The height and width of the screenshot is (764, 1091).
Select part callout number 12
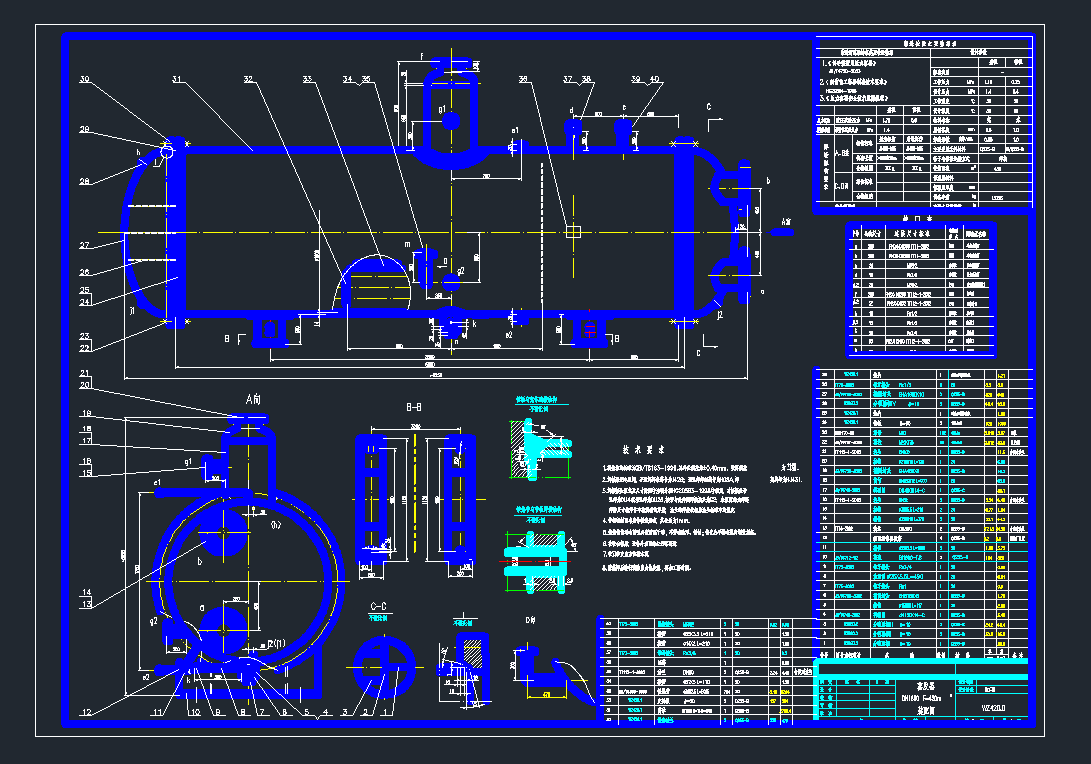tap(86, 713)
